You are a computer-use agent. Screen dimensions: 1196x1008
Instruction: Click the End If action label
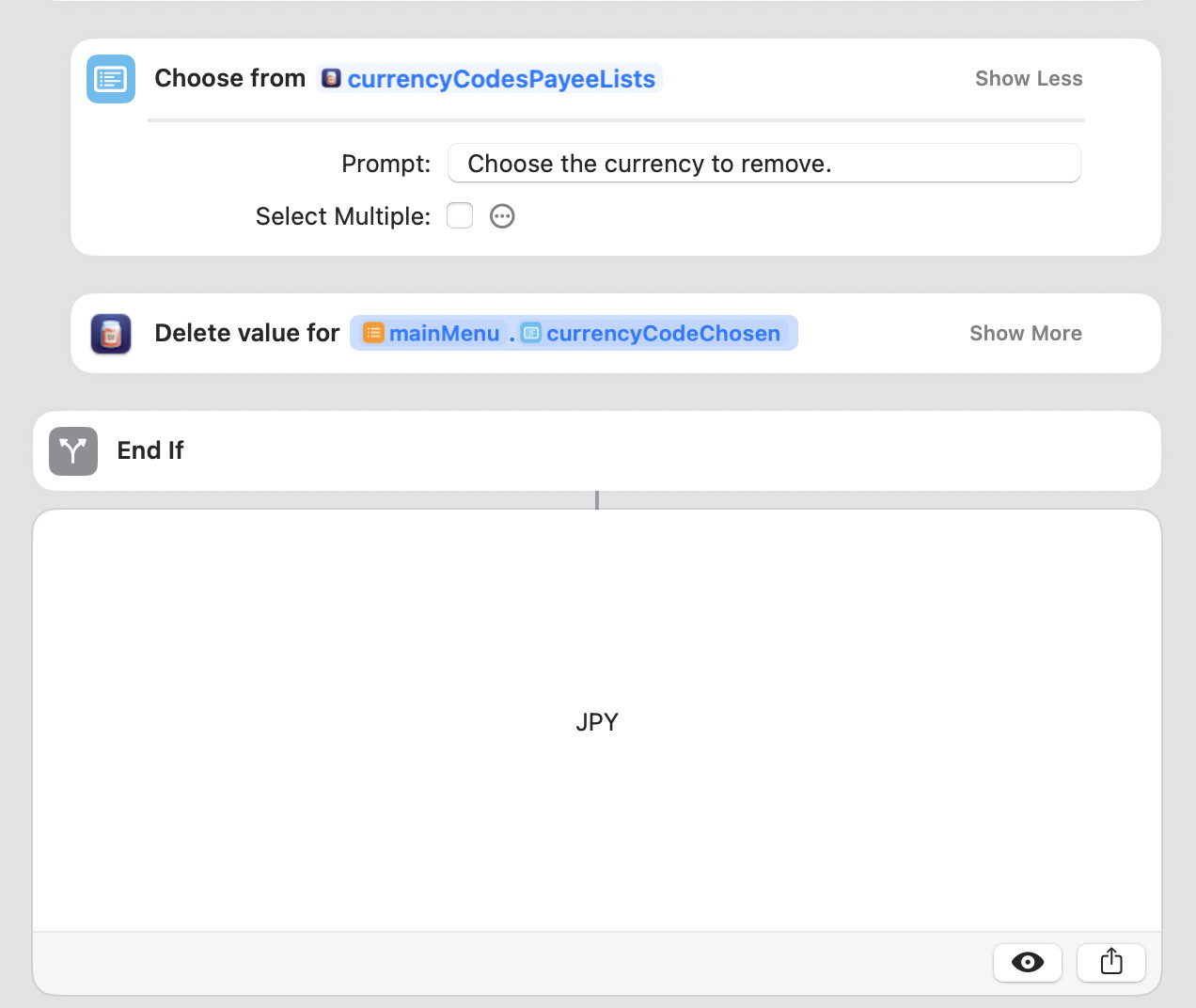pos(150,450)
